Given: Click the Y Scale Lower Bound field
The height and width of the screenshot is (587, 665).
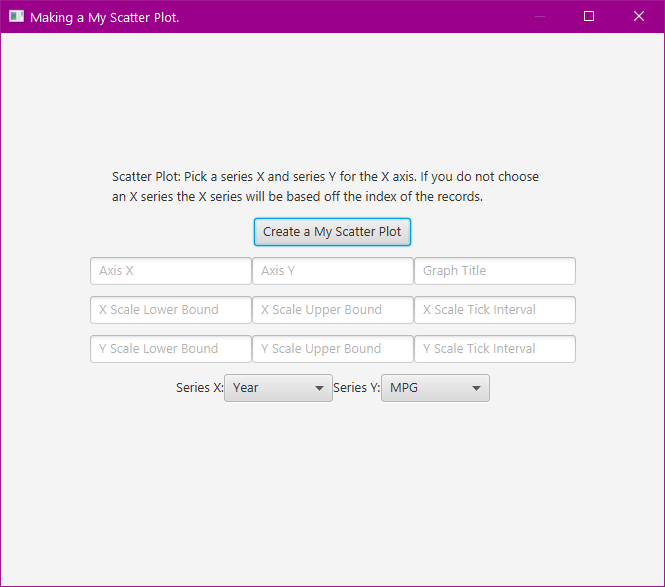Looking at the screenshot, I should tap(171, 349).
